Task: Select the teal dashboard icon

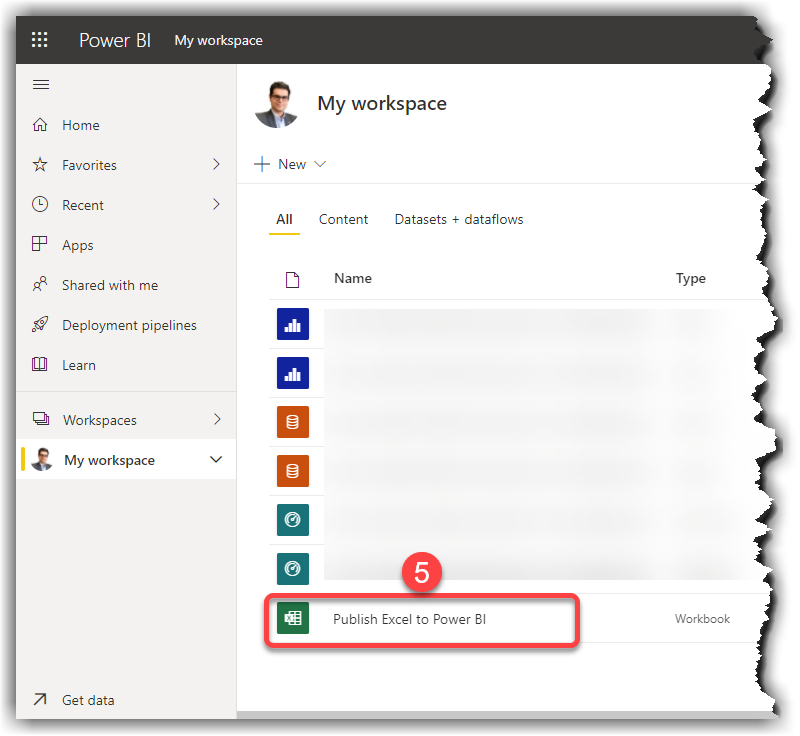Action: [x=294, y=520]
